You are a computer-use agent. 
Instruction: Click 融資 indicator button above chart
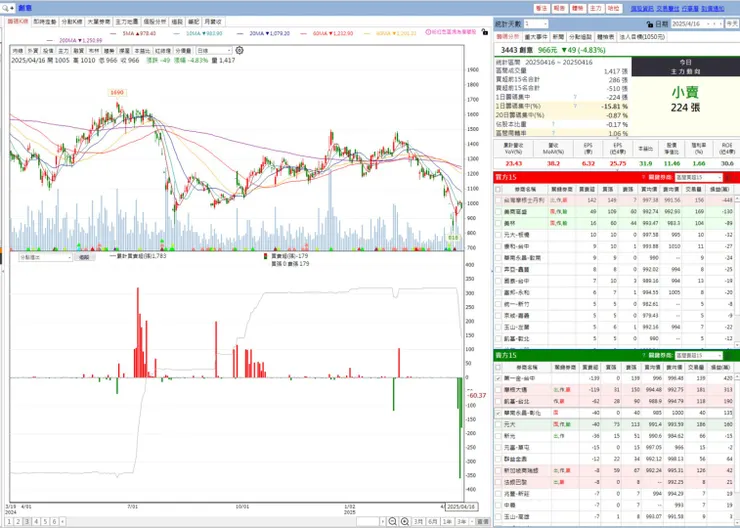point(78,50)
